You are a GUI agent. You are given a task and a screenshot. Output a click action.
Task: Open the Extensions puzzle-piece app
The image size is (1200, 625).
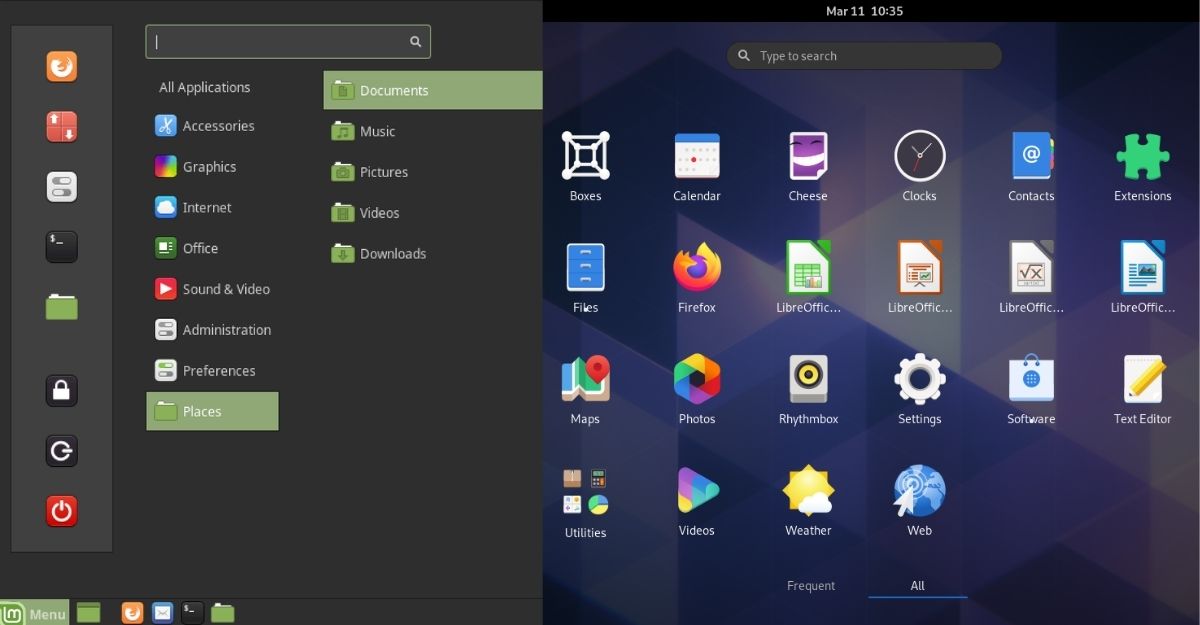point(1142,167)
